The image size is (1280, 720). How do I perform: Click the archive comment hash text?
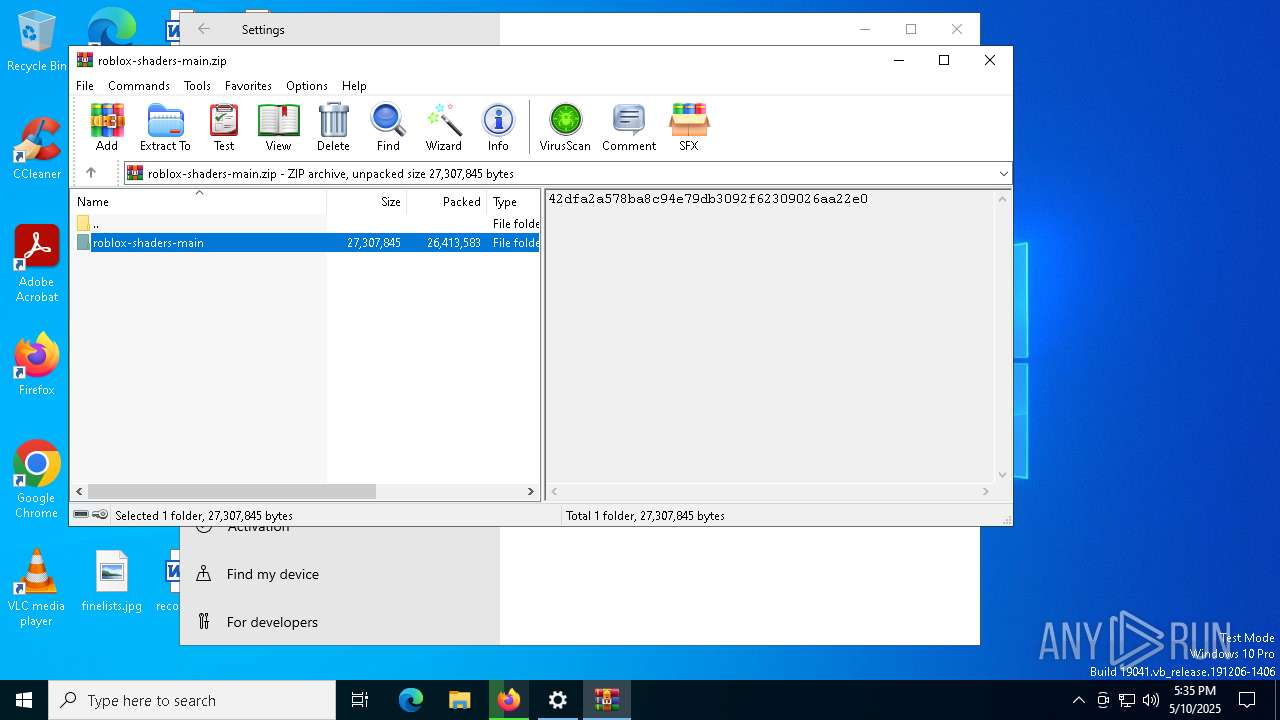[x=708, y=199]
